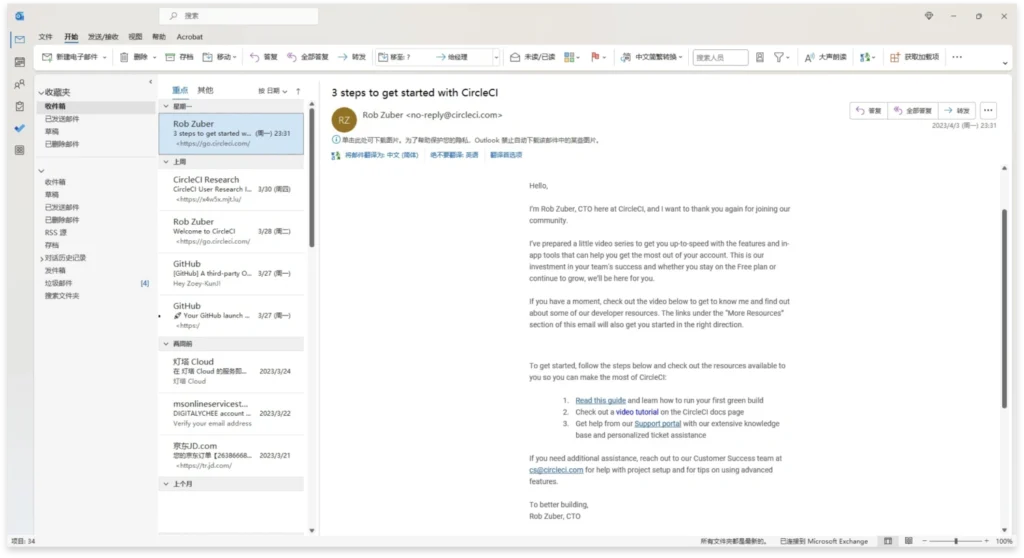Click the 答复 reply button in the ribbon

coord(264,57)
